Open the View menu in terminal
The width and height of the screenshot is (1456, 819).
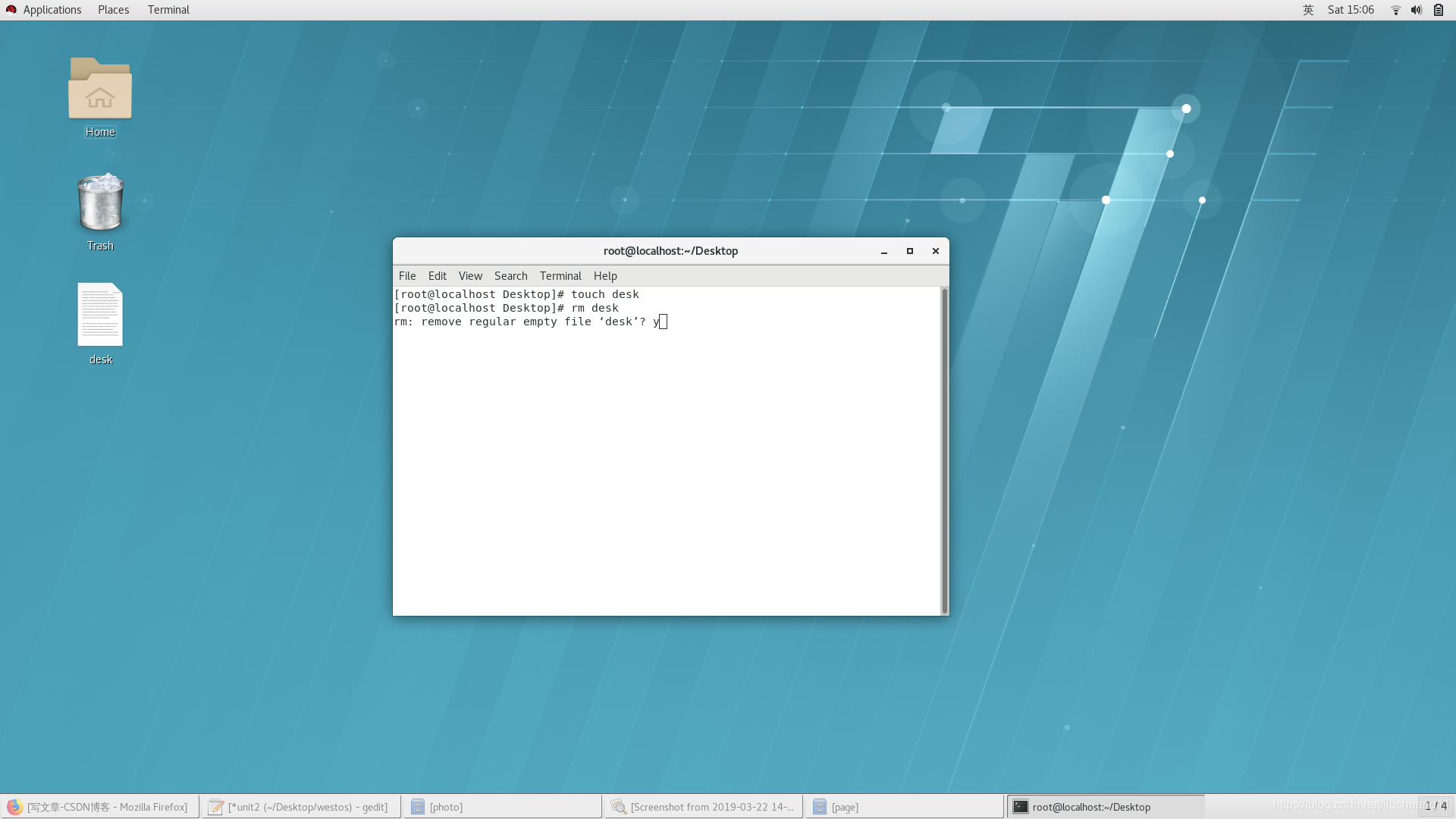coord(470,276)
